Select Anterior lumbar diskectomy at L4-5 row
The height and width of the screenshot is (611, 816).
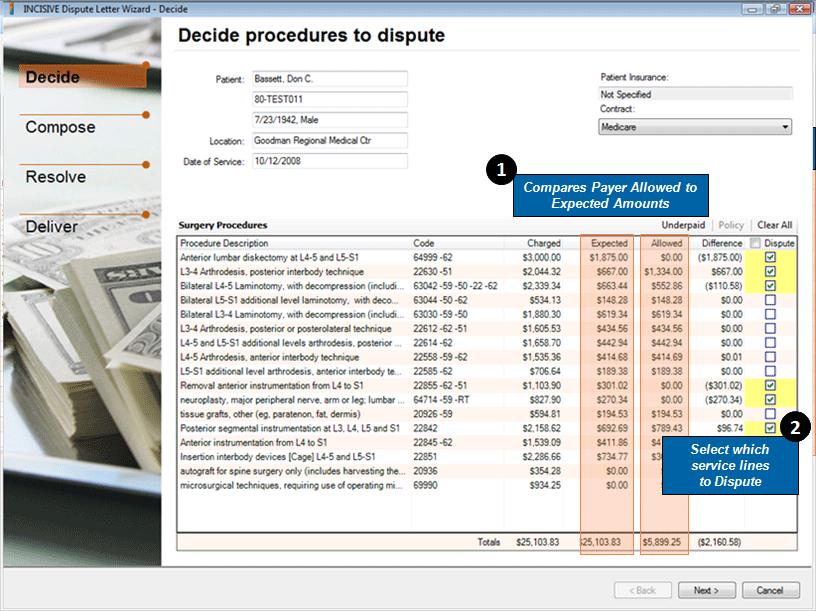[x=487, y=257]
